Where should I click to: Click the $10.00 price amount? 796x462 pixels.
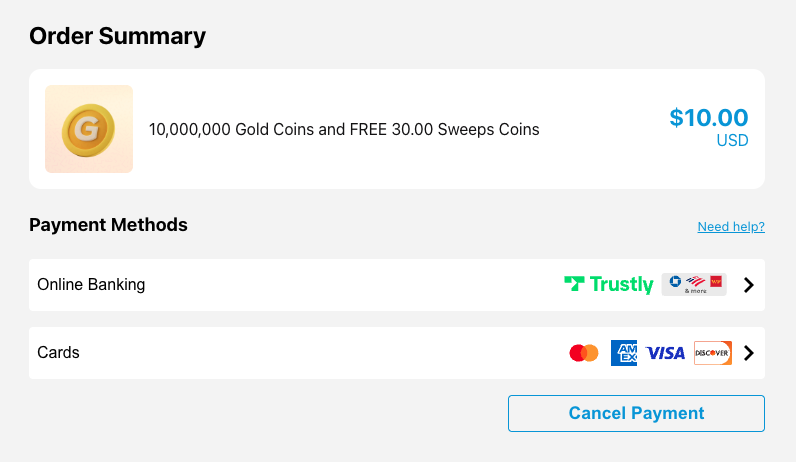tap(709, 118)
